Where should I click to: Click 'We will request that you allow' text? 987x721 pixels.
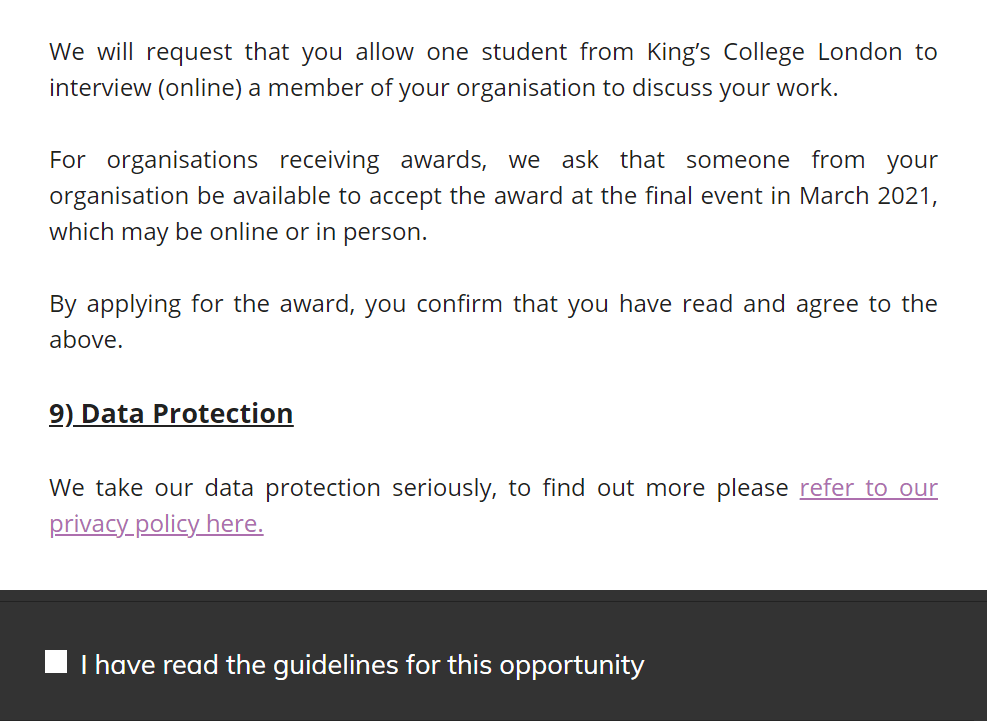click(231, 52)
